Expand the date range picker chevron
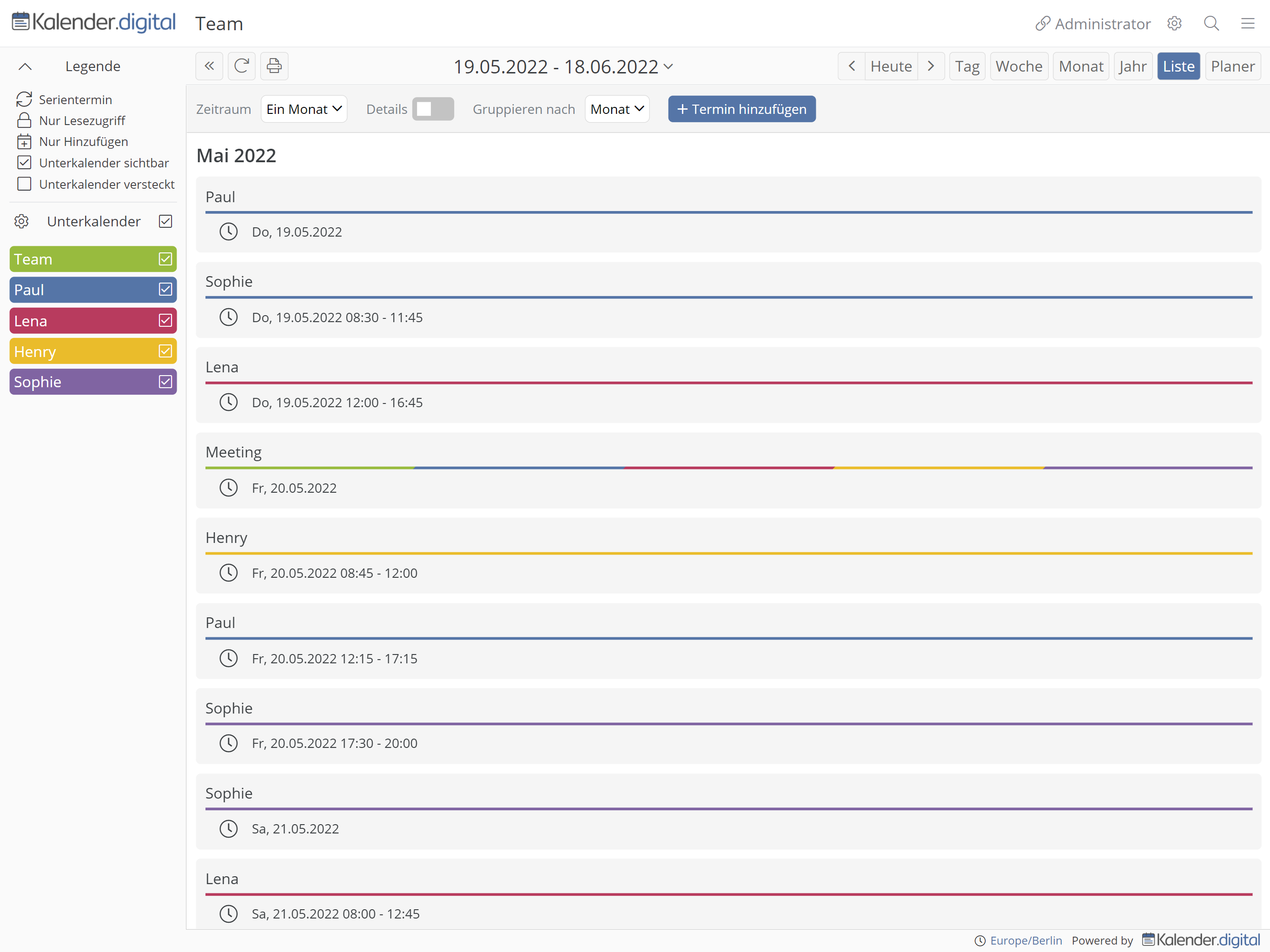This screenshot has height=952, width=1270. (x=668, y=66)
